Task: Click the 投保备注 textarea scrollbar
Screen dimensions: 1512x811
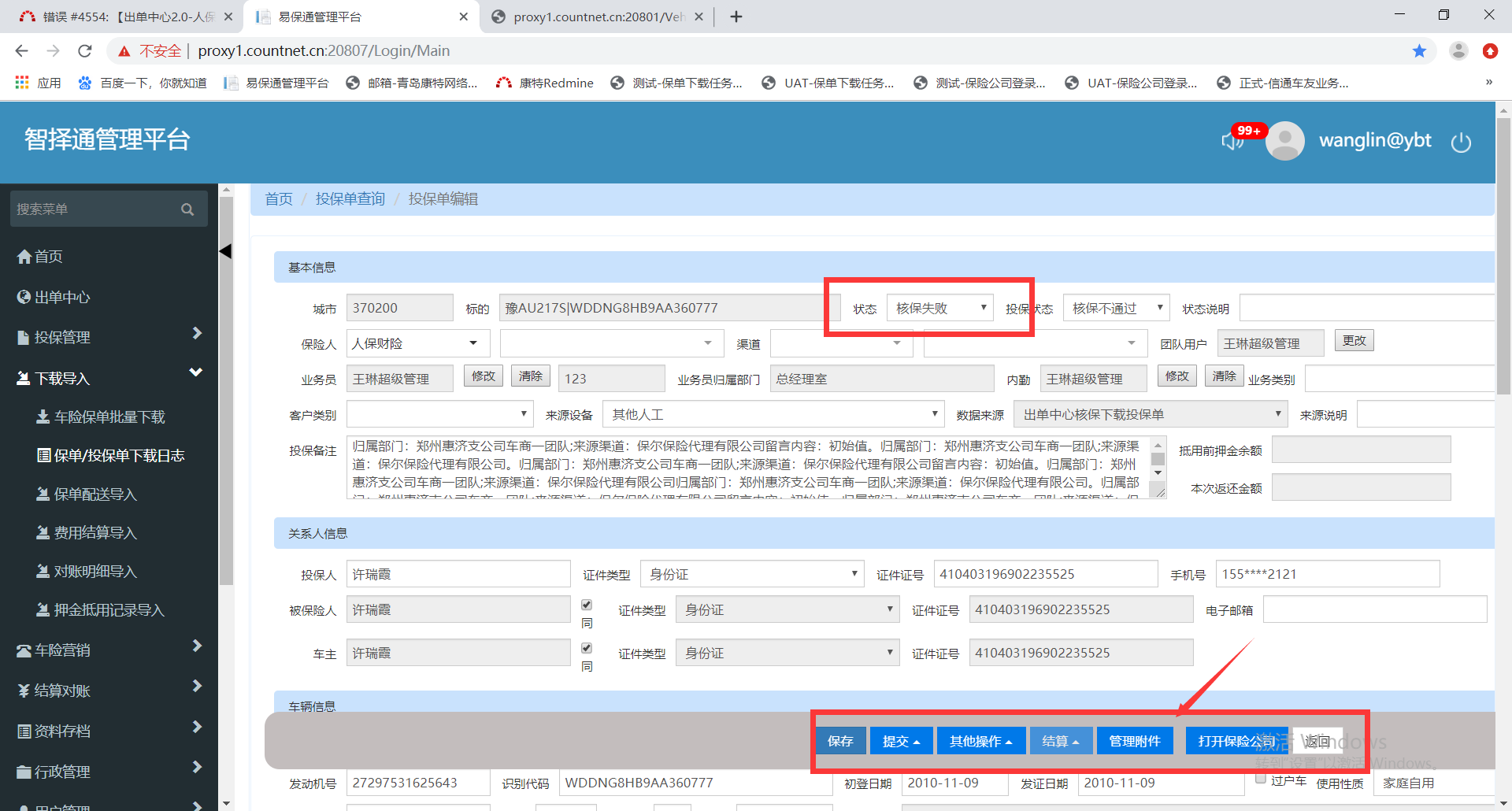Action: tap(1158, 460)
